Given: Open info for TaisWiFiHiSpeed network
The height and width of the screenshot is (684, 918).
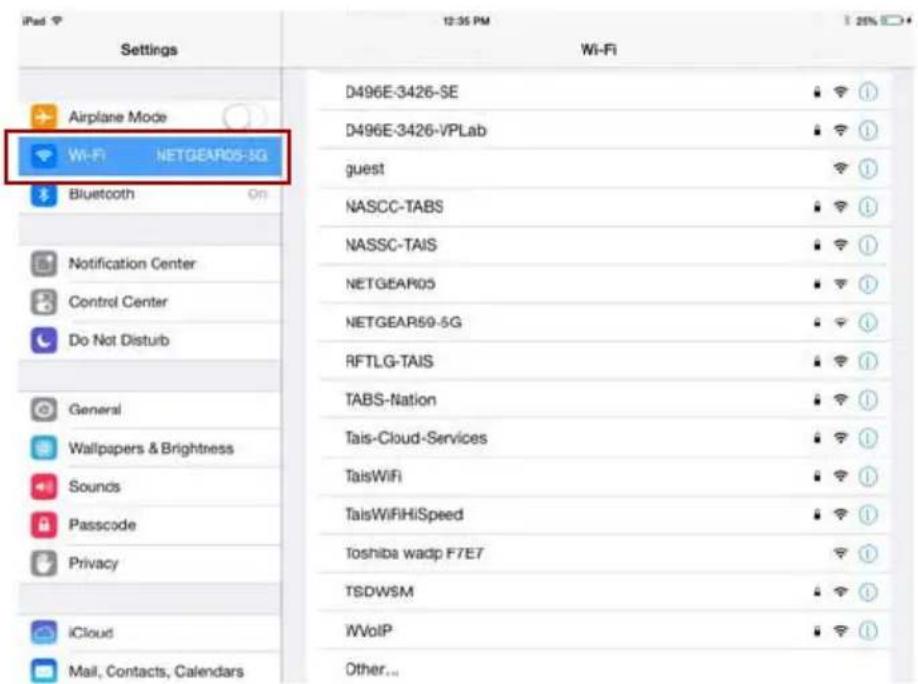Looking at the screenshot, I should (x=868, y=515).
